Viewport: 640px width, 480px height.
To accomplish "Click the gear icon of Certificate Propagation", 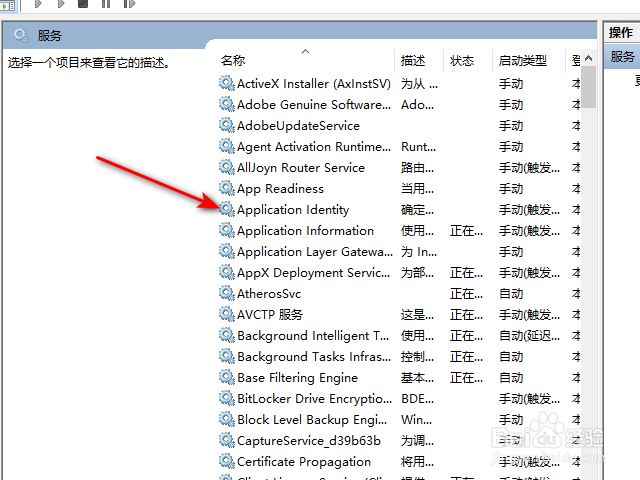I will 227,462.
